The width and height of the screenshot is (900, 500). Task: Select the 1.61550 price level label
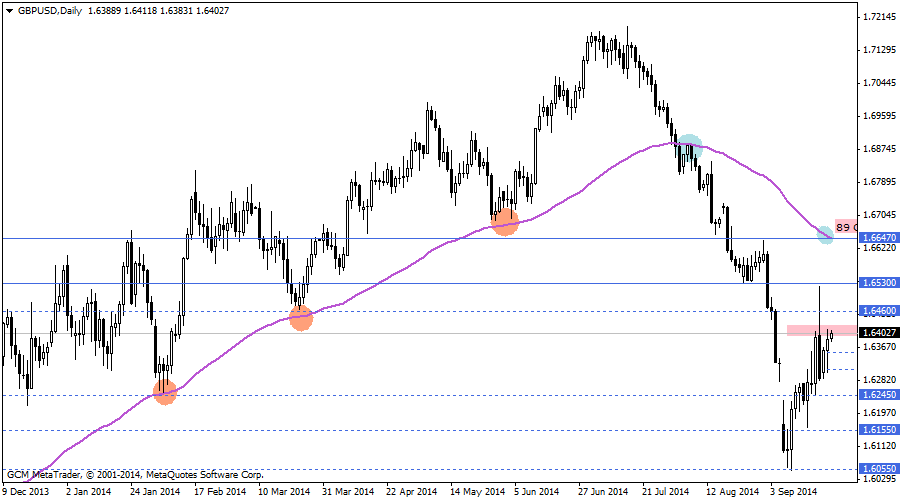878,431
